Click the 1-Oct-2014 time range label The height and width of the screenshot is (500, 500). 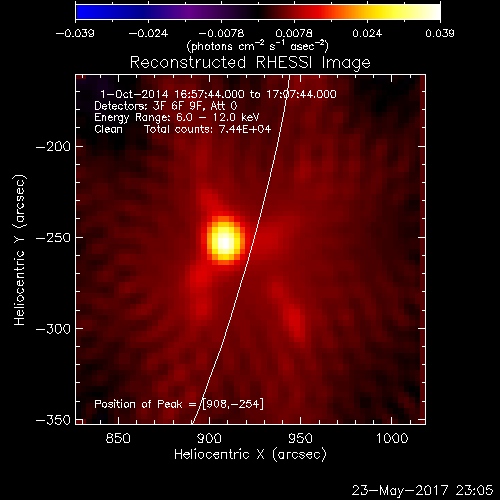(218, 94)
